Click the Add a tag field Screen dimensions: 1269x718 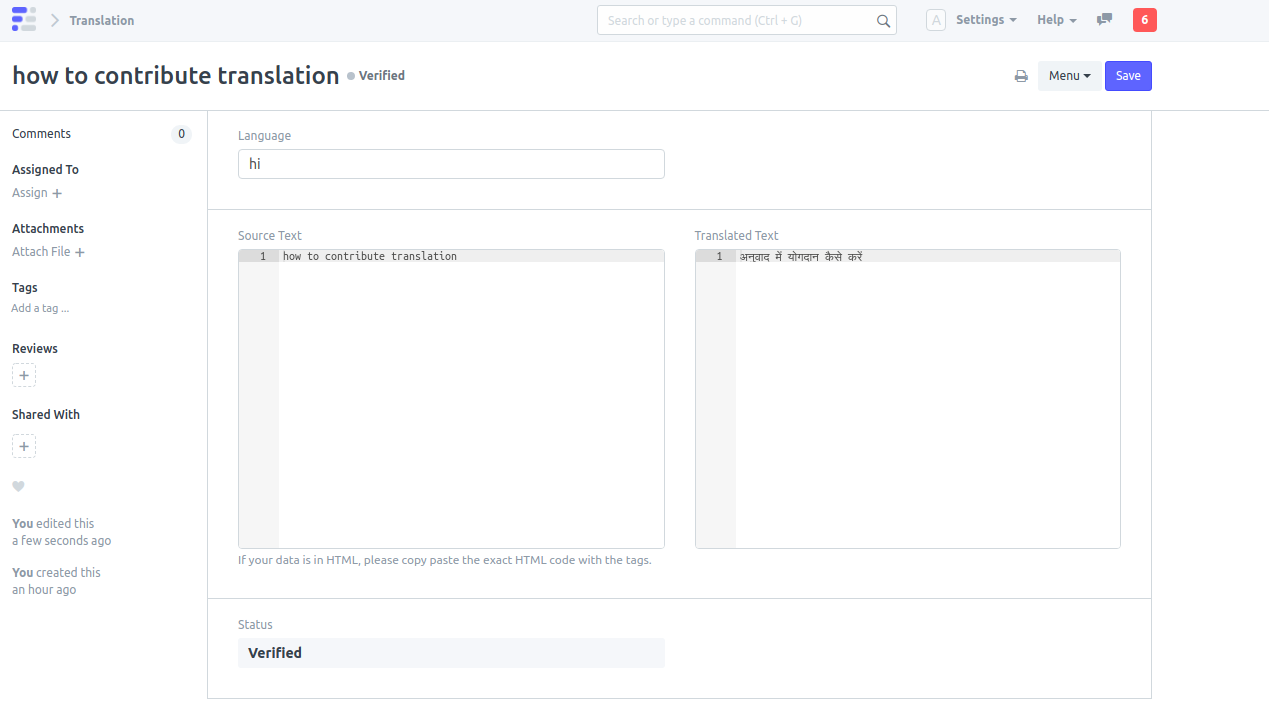click(x=40, y=309)
